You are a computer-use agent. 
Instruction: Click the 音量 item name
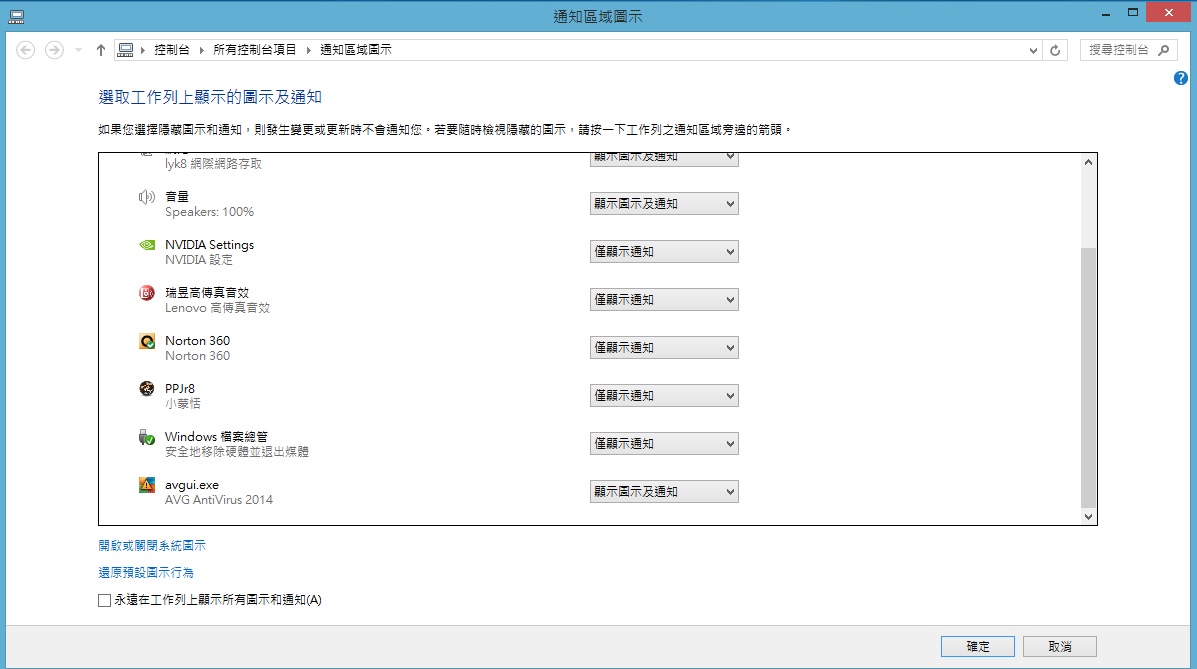click(x=176, y=196)
